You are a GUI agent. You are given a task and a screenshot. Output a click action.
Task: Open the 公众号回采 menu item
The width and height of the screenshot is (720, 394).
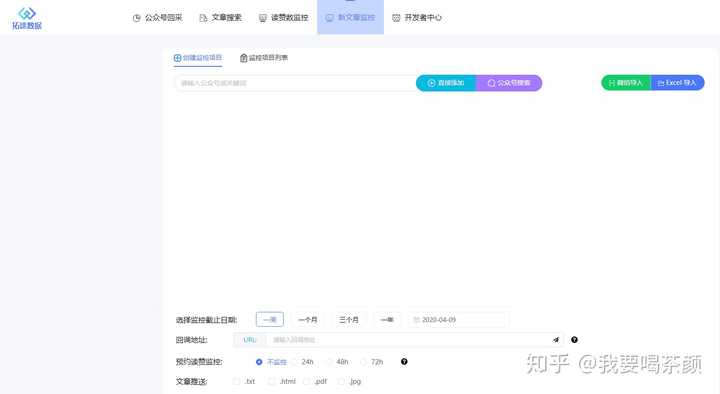point(158,18)
